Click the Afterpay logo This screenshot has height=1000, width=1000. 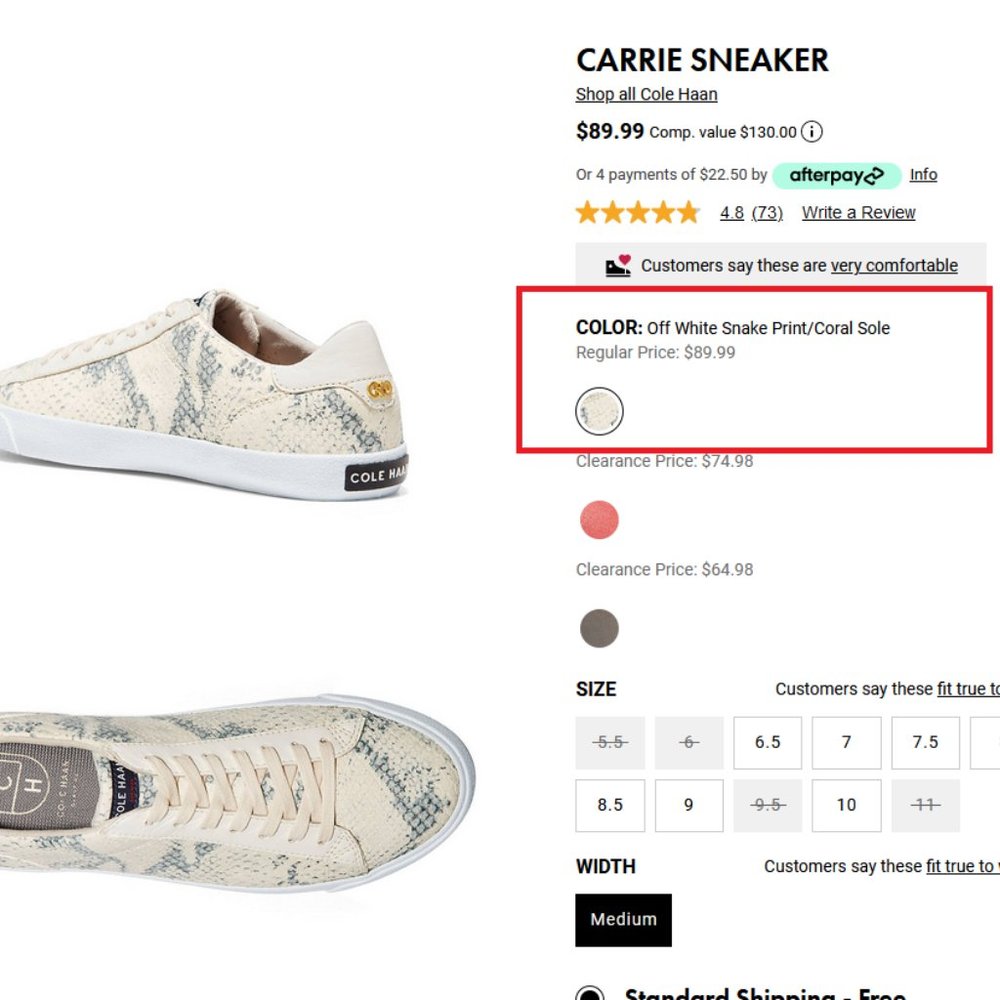[x=836, y=175]
